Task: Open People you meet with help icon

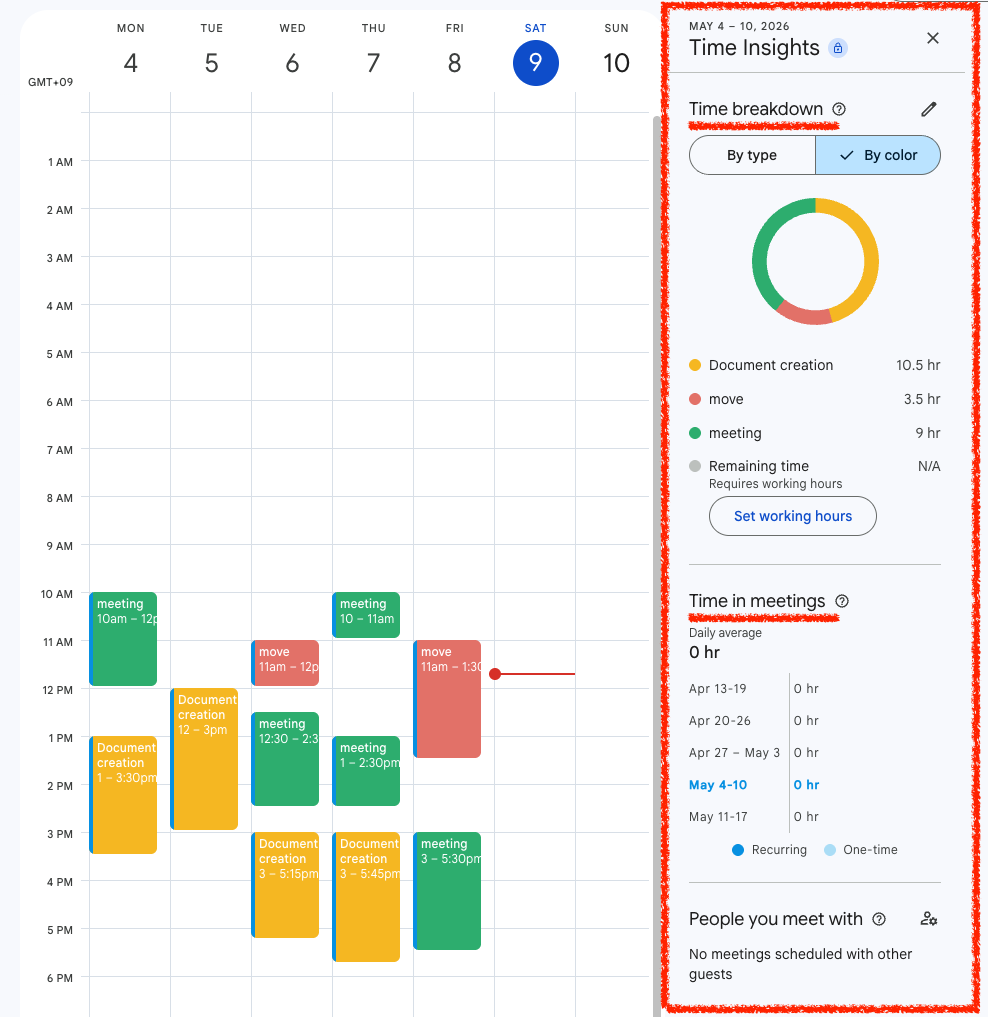Action: [x=878, y=919]
